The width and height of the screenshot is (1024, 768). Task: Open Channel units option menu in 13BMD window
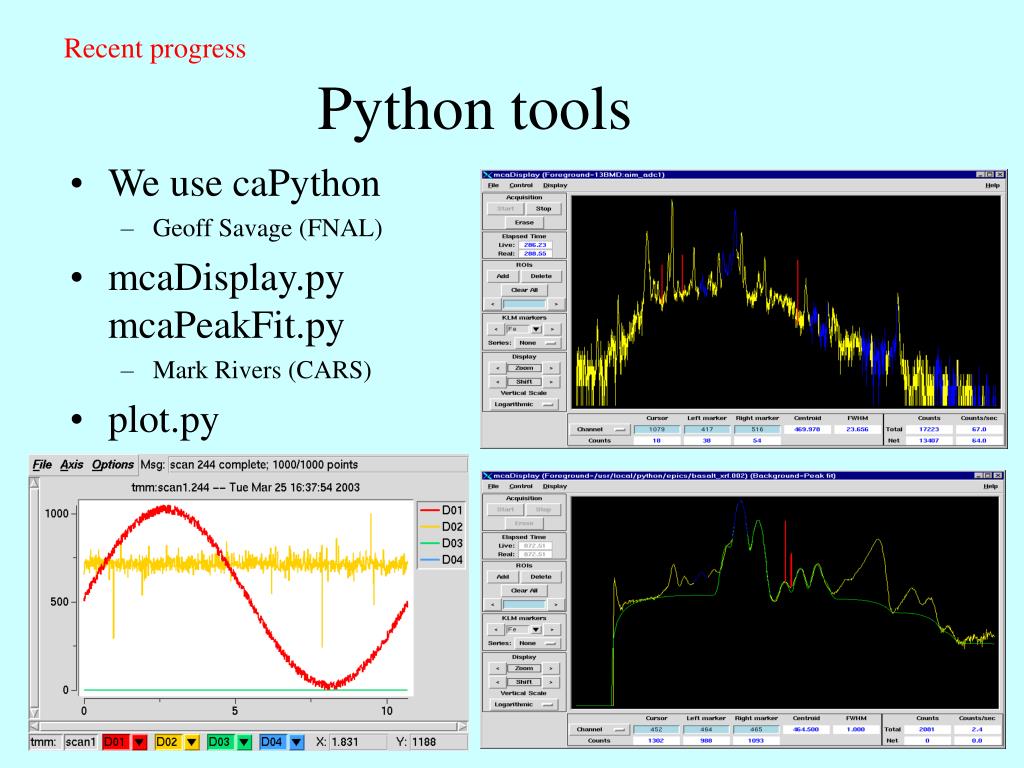[x=599, y=430]
